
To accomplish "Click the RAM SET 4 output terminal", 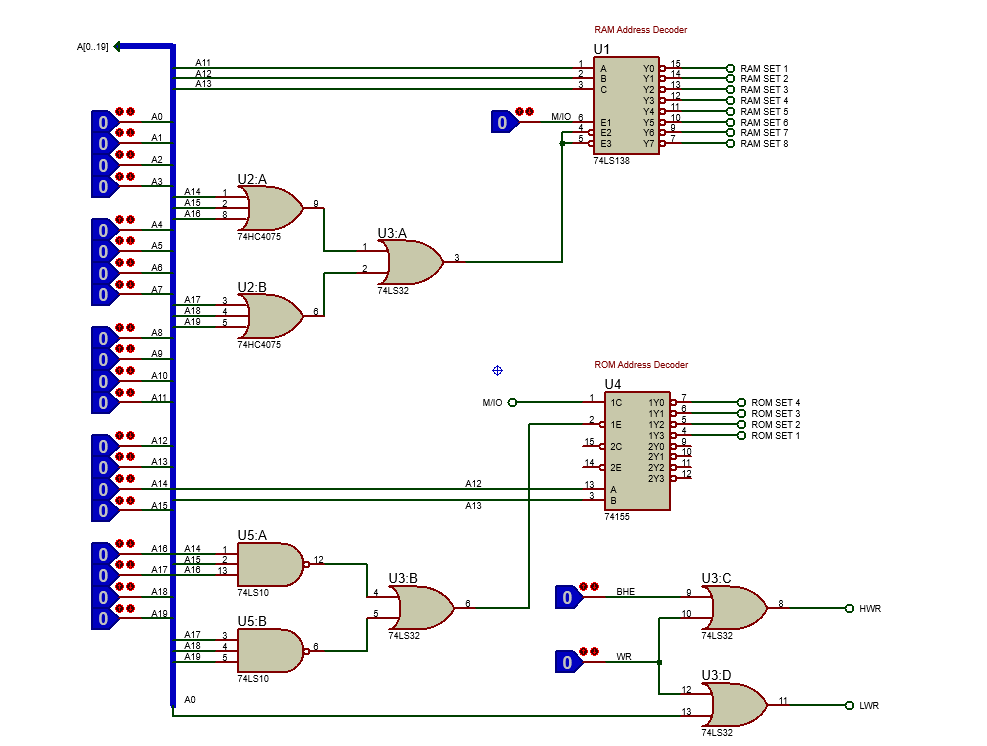I will click(x=730, y=100).
